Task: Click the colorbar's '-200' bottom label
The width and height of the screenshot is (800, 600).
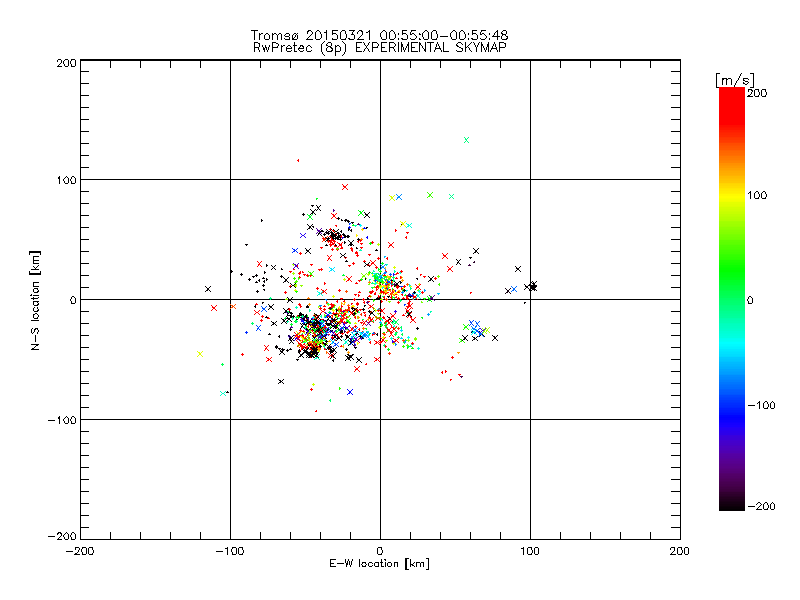Action: pyautogui.click(x=761, y=506)
